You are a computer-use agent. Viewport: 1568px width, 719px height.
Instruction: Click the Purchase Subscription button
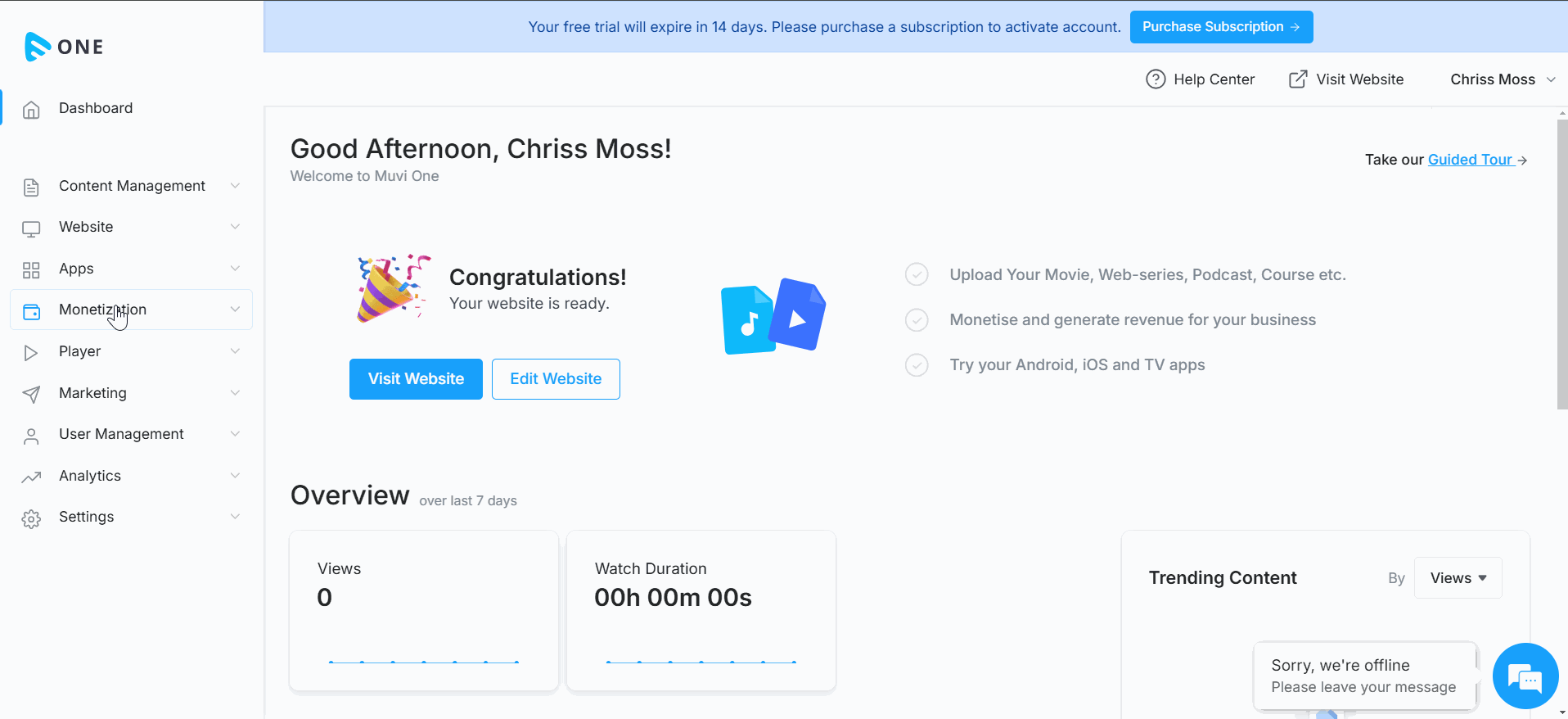click(1221, 27)
